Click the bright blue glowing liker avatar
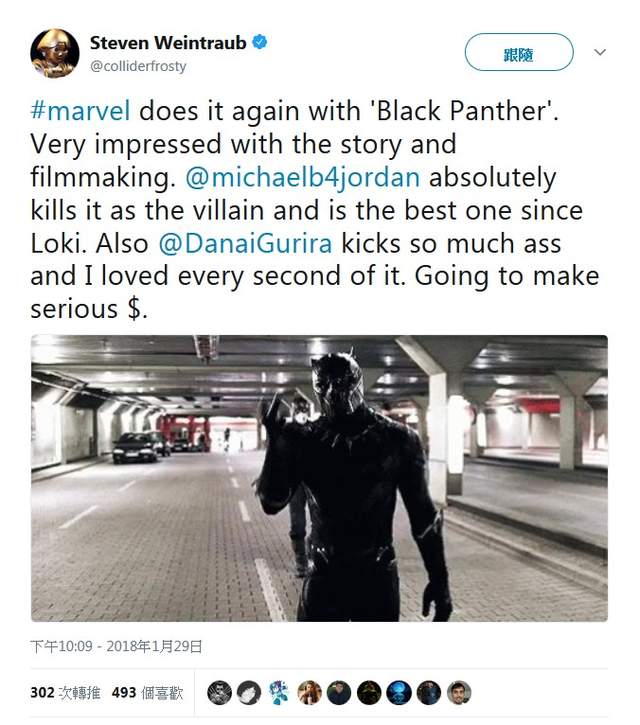The width and height of the screenshot is (640, 725). point(398,692)
